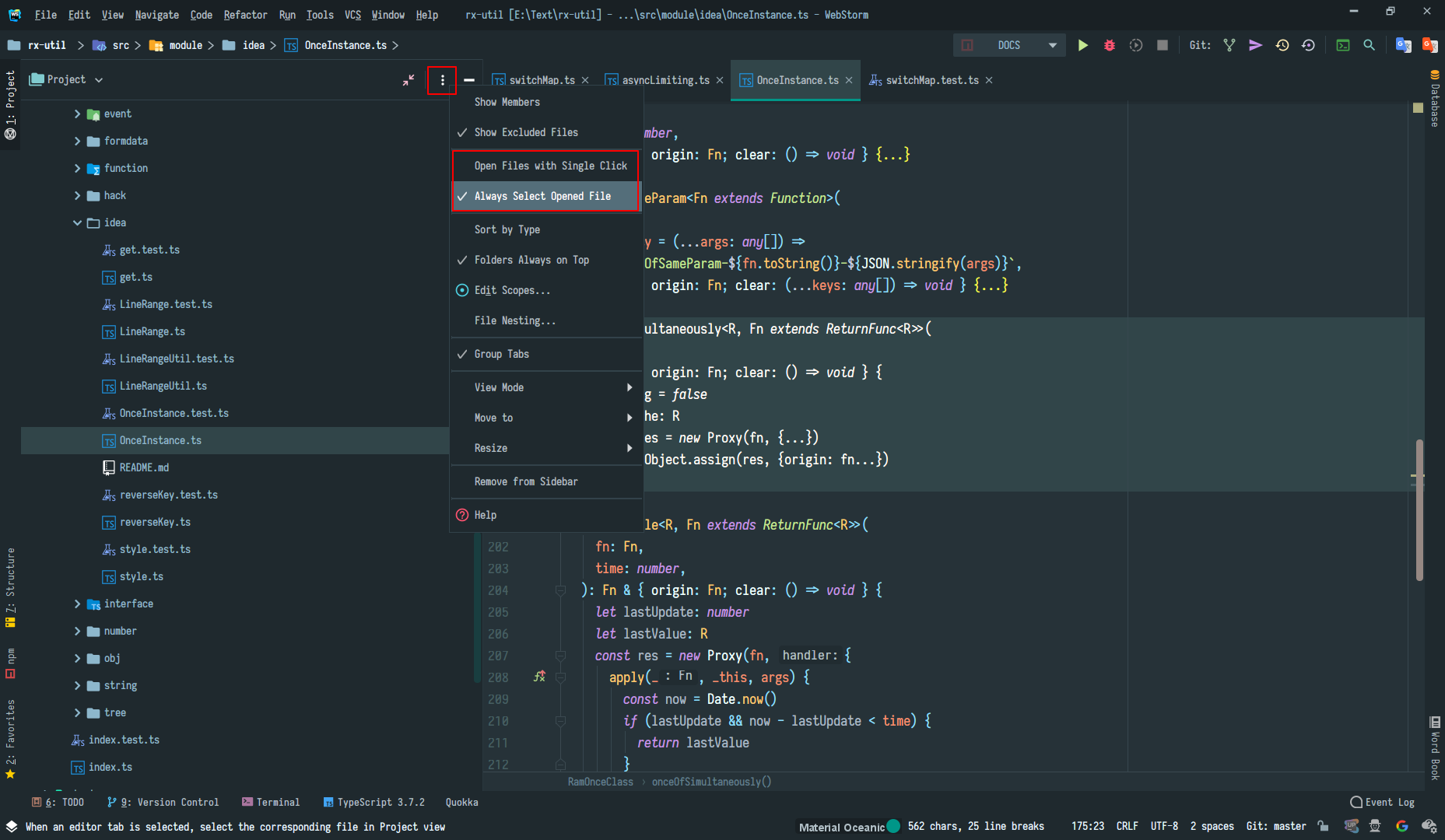Open the Event Log
This screenshot has height=840, width=1445.
tap(1383, 802)
